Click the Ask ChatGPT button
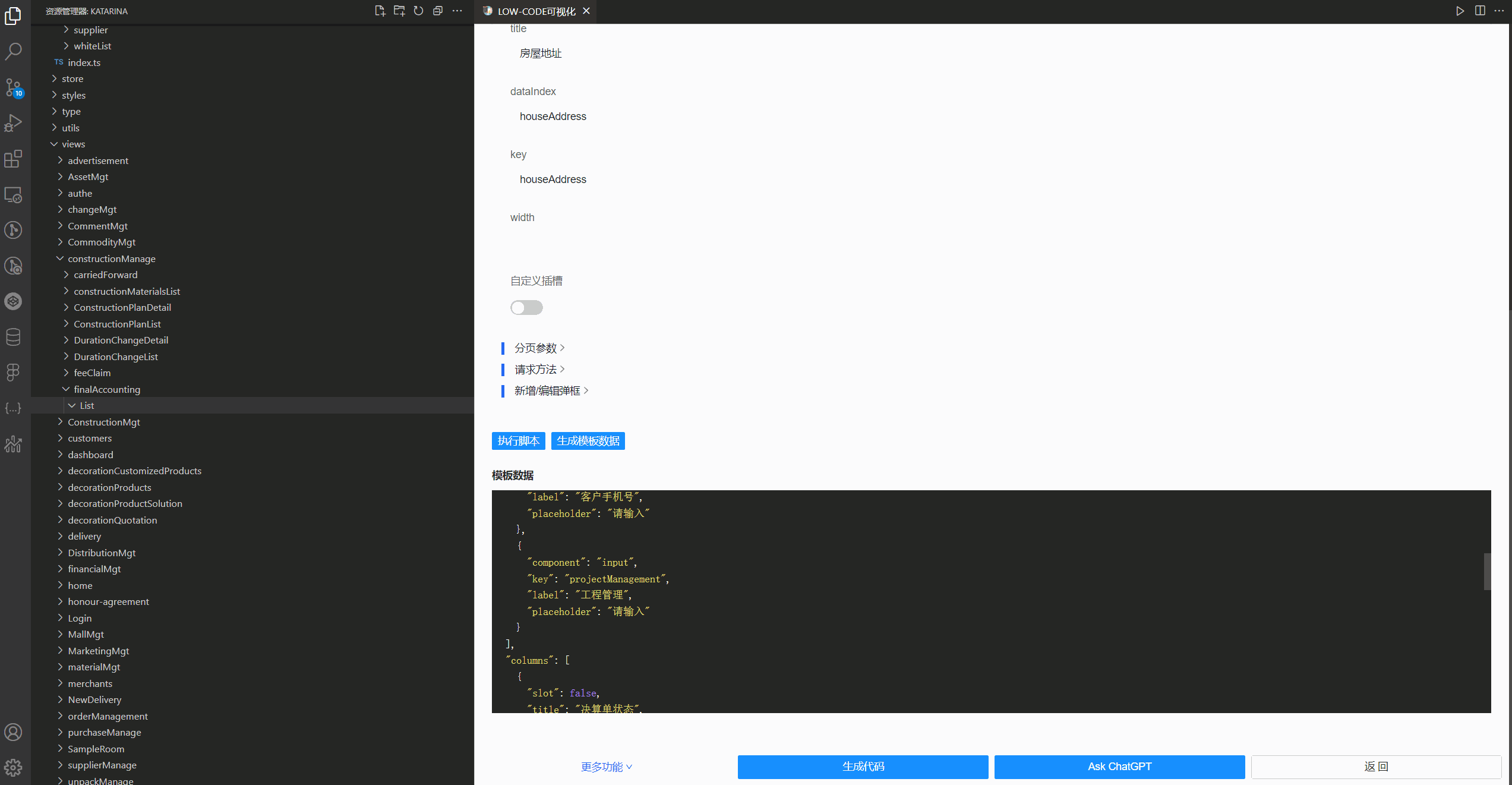Screen dimensions: 1512x785 [1120, 767]
